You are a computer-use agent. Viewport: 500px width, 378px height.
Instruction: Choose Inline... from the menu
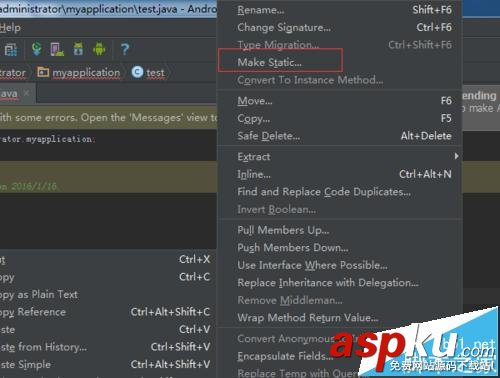click(340, 174)
